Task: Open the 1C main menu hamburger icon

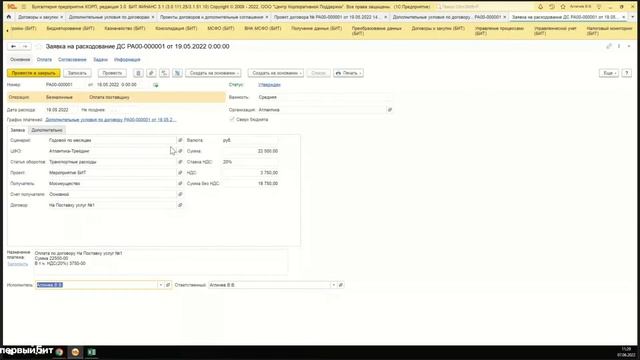Action: 23,7
